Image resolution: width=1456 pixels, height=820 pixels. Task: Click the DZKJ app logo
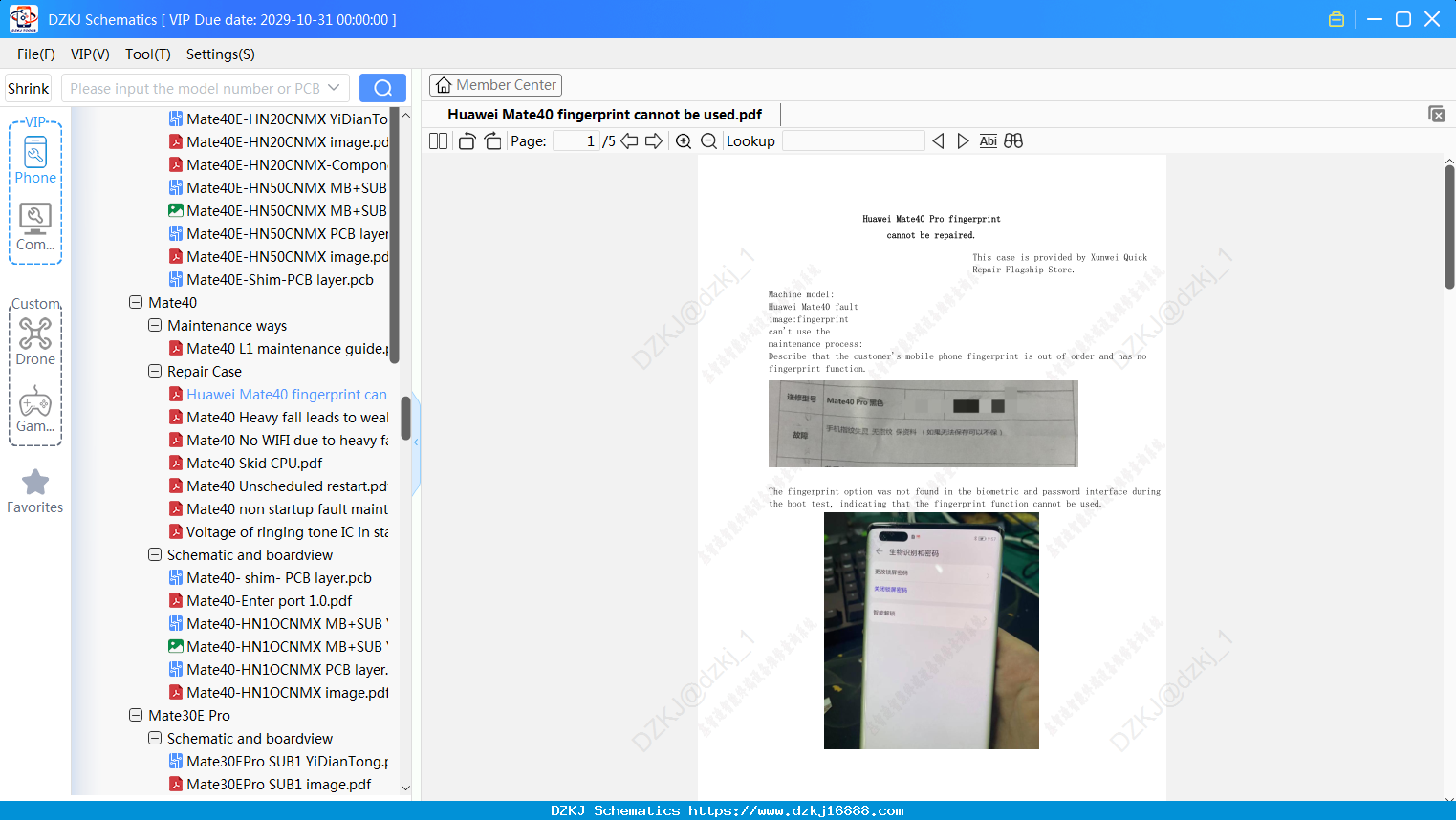coord(23,19)
